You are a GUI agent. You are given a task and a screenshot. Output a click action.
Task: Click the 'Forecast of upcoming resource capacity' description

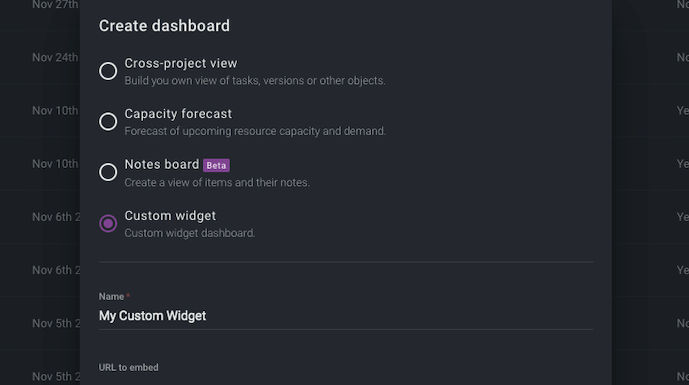click(x=255, y=131)
